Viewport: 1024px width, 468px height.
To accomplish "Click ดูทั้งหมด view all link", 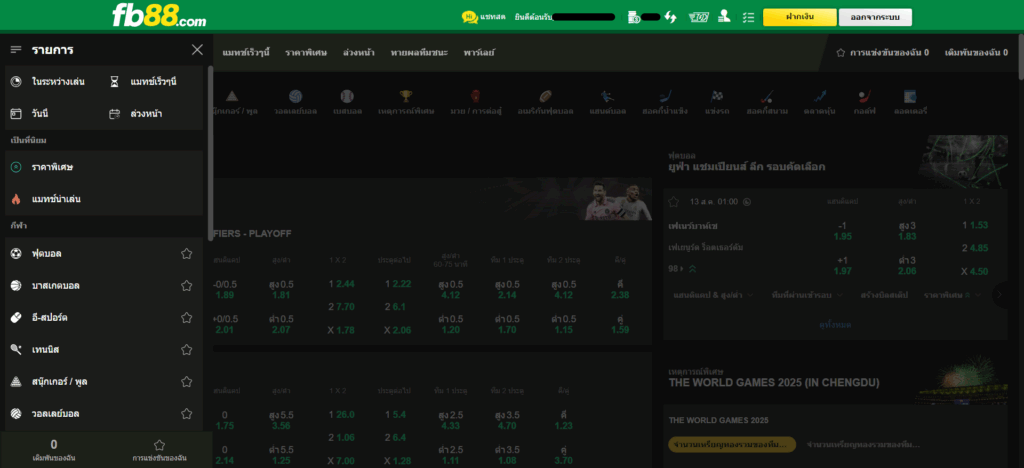I will 835,324.
